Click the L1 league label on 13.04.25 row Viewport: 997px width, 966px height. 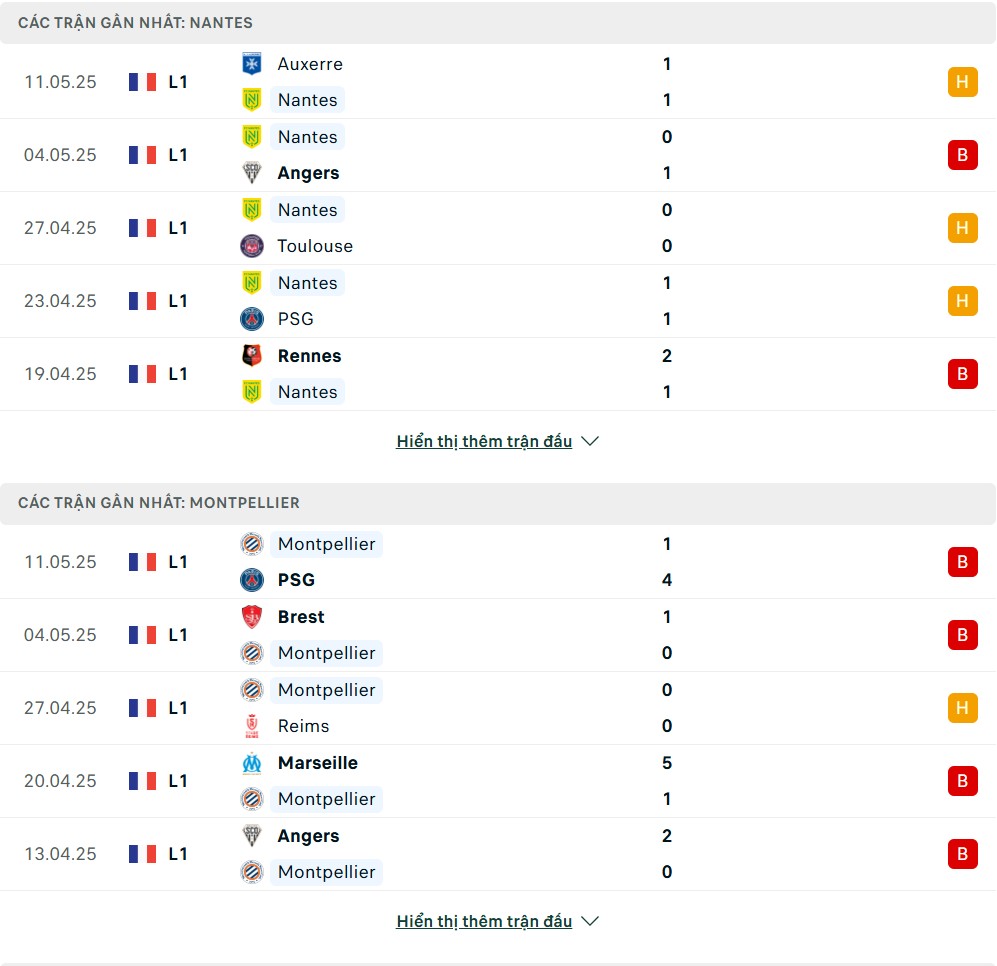[x=178, y=854]
